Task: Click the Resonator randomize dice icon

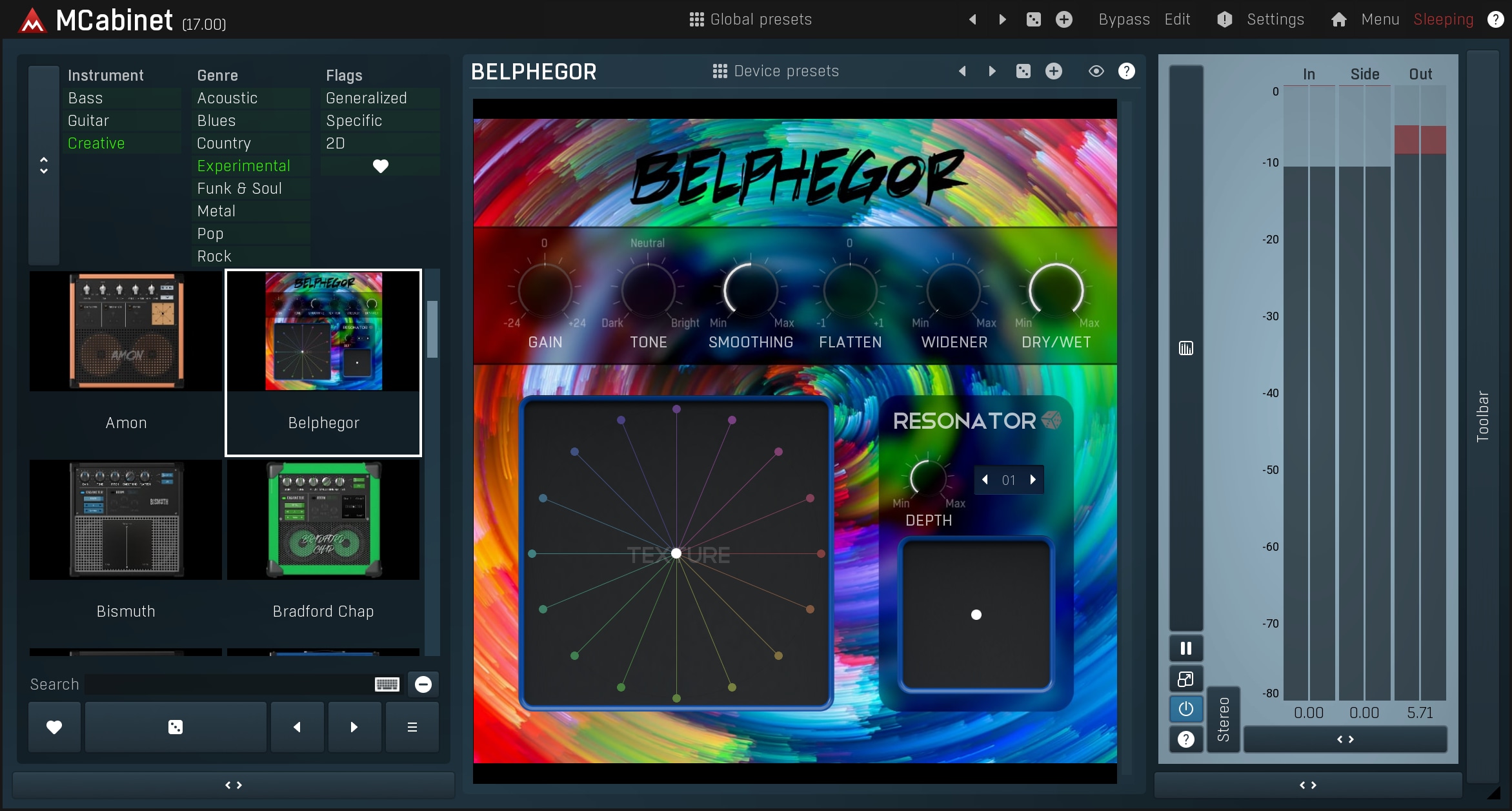Action: (1051, 420)
